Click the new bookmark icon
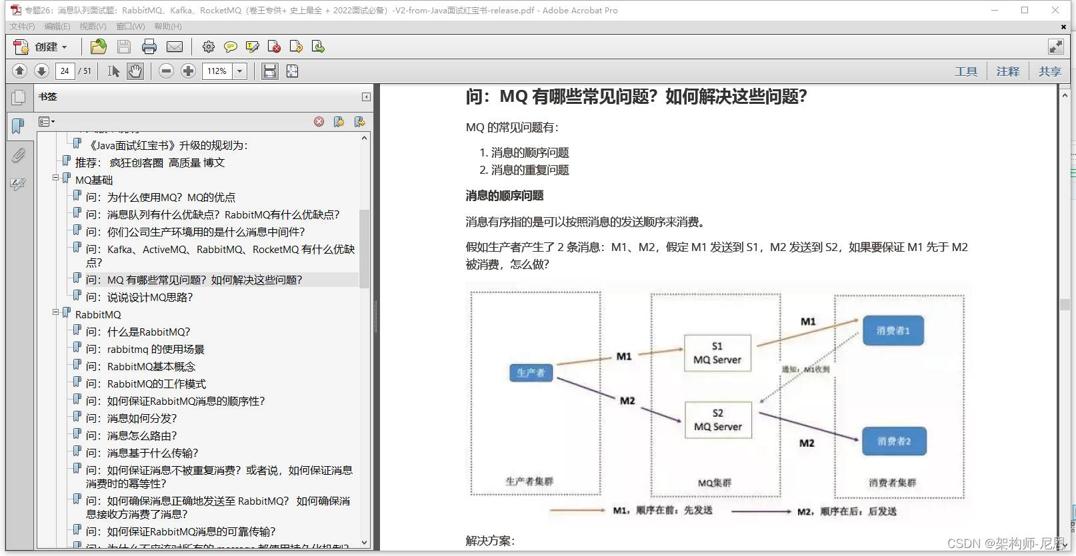The height and width of the screenshot is (556, 1076). 339,121
